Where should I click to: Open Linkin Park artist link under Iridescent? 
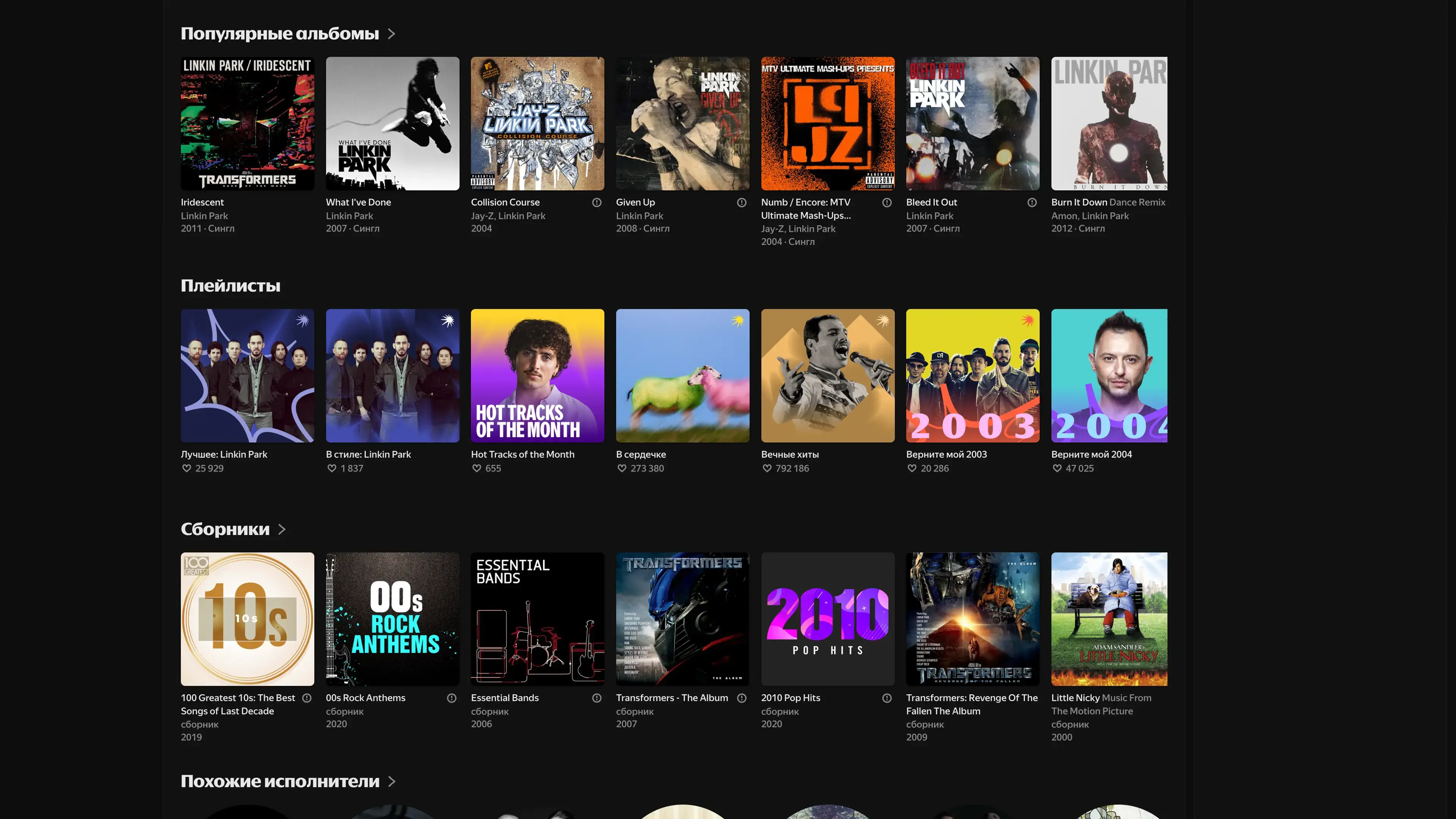(204, 216)
